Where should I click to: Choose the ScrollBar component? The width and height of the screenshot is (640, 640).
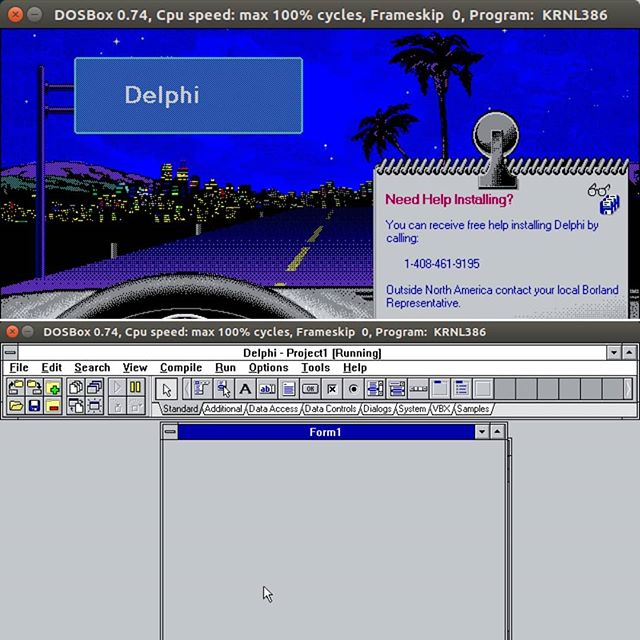418,389
